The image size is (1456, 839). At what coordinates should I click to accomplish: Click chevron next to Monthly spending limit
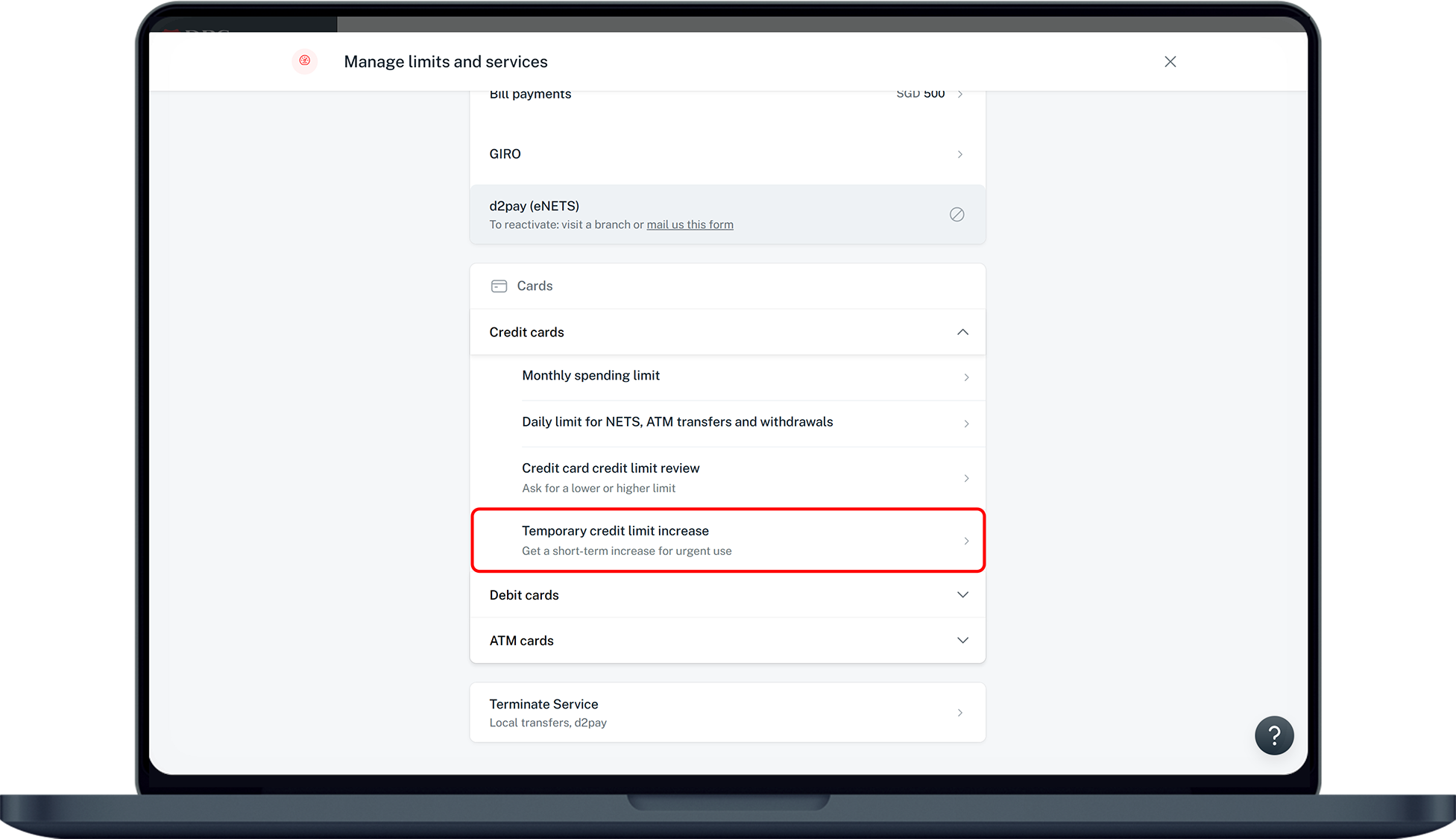(966, 377)
